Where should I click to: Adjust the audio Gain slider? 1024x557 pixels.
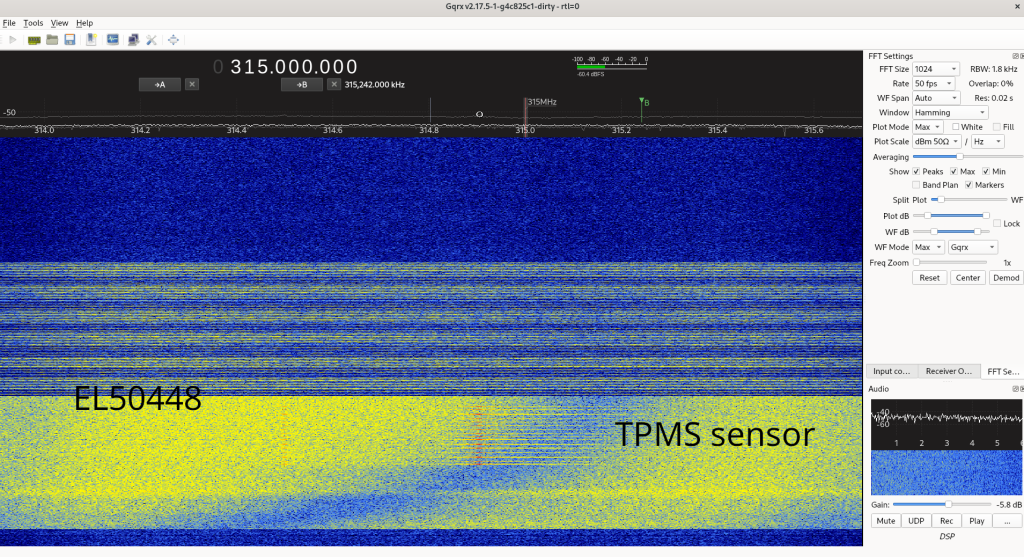tap(942, 504)
